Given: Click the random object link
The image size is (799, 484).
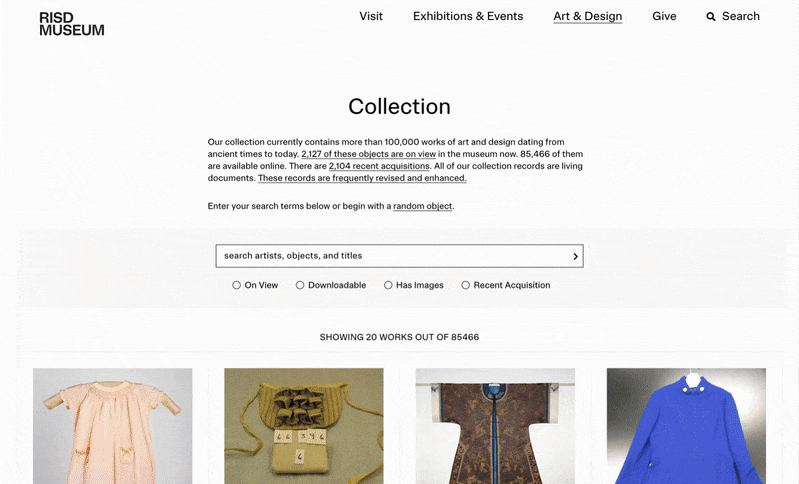Looking at the screenshot, I should [x=422, y=206].
